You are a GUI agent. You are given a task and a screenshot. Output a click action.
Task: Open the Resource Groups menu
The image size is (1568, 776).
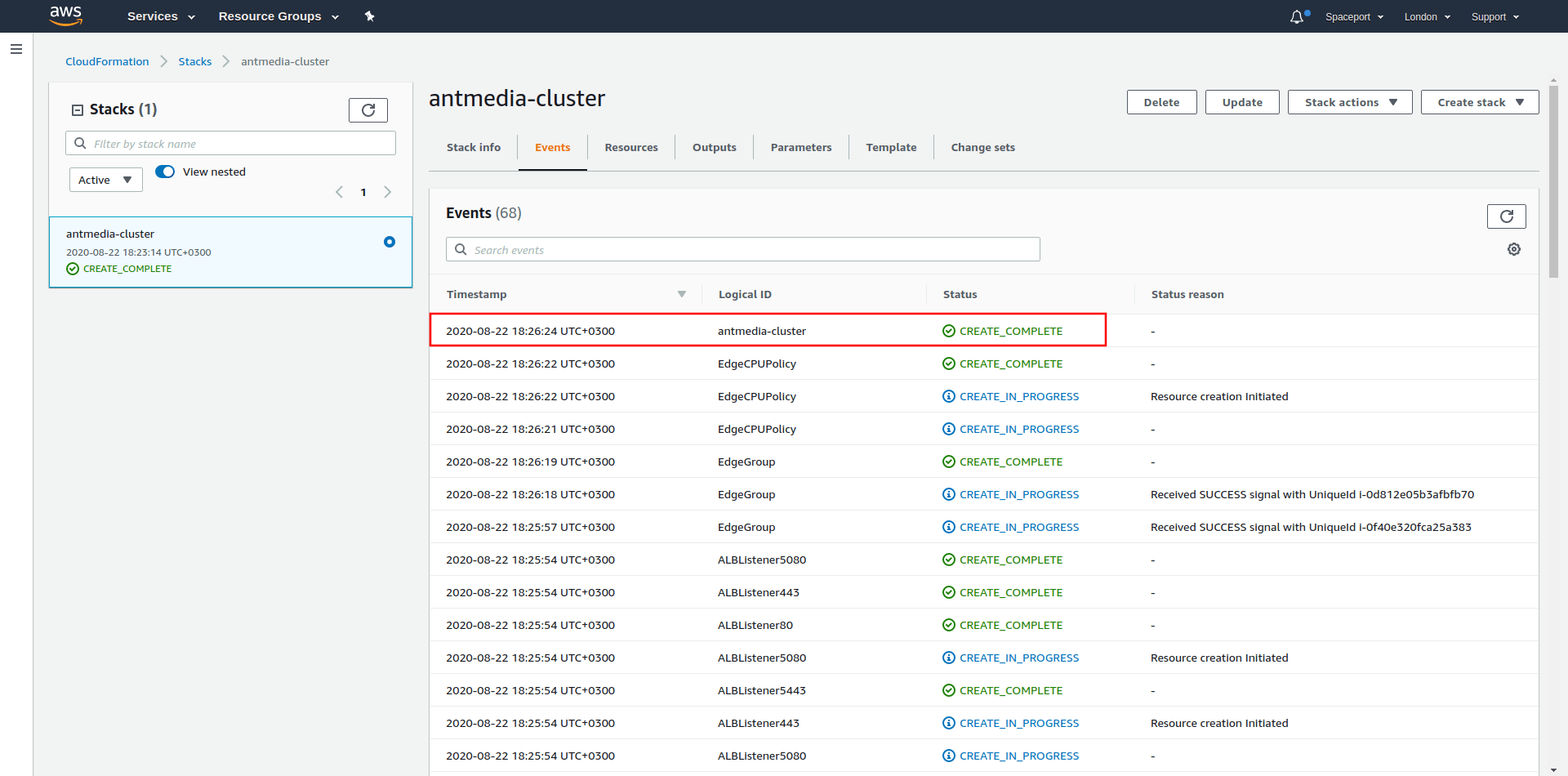tap(278, 16)
